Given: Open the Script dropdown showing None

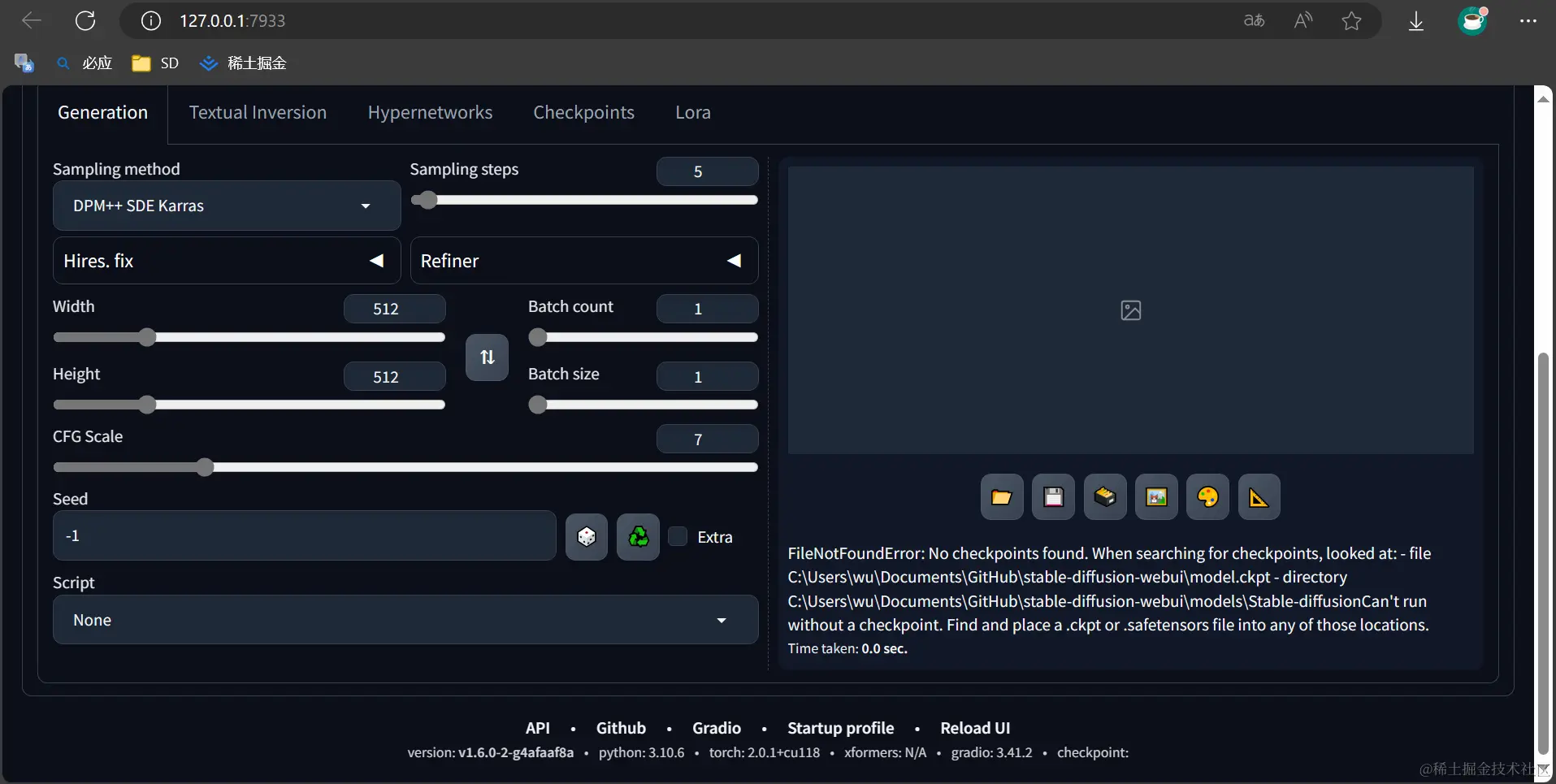Looking at the screenshot, I should click(405, 620).
